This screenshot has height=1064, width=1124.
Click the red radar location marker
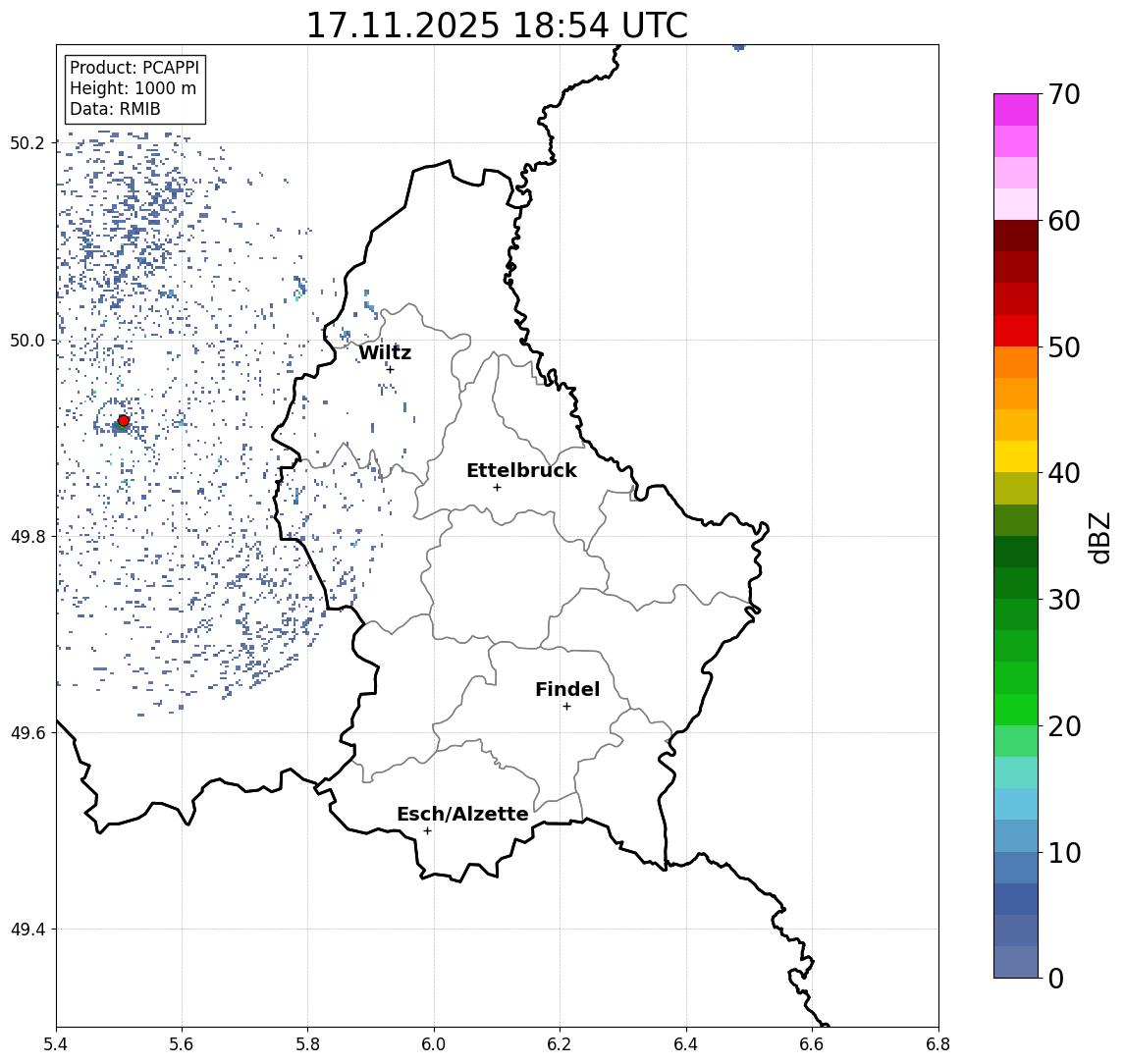click(x=124, y=421)
